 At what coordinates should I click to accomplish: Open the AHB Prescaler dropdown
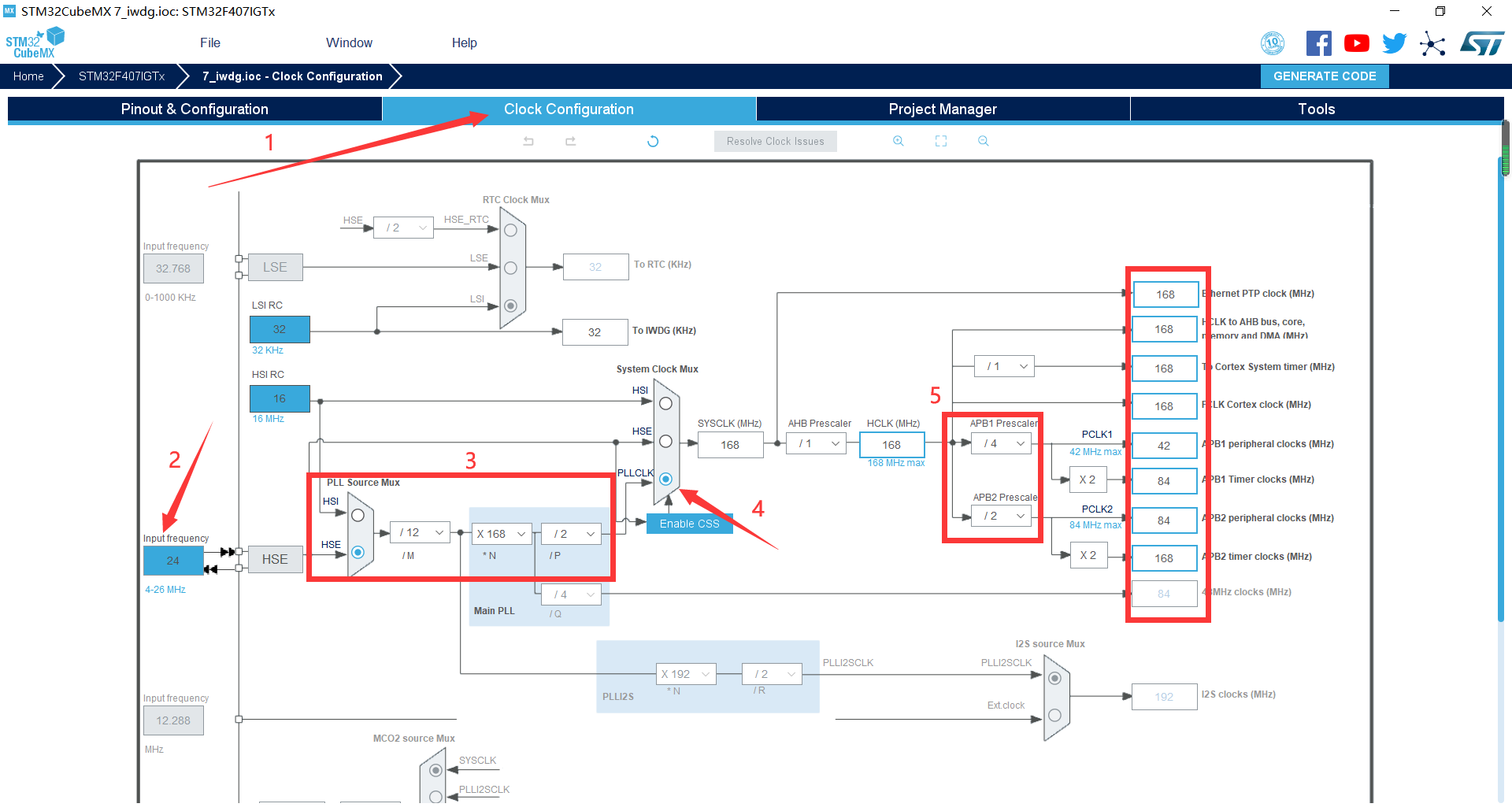820,444
